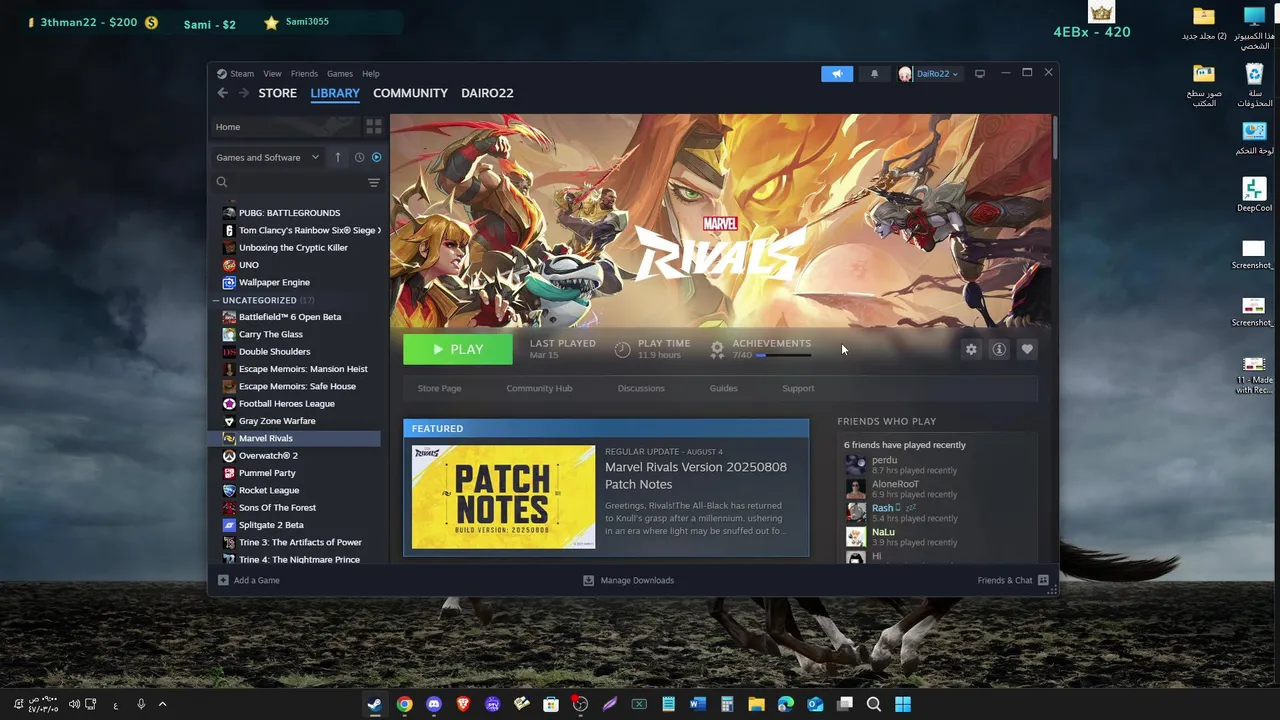The image size is (1280, 720).
Task: Open the Guides link
Action: 723,388
